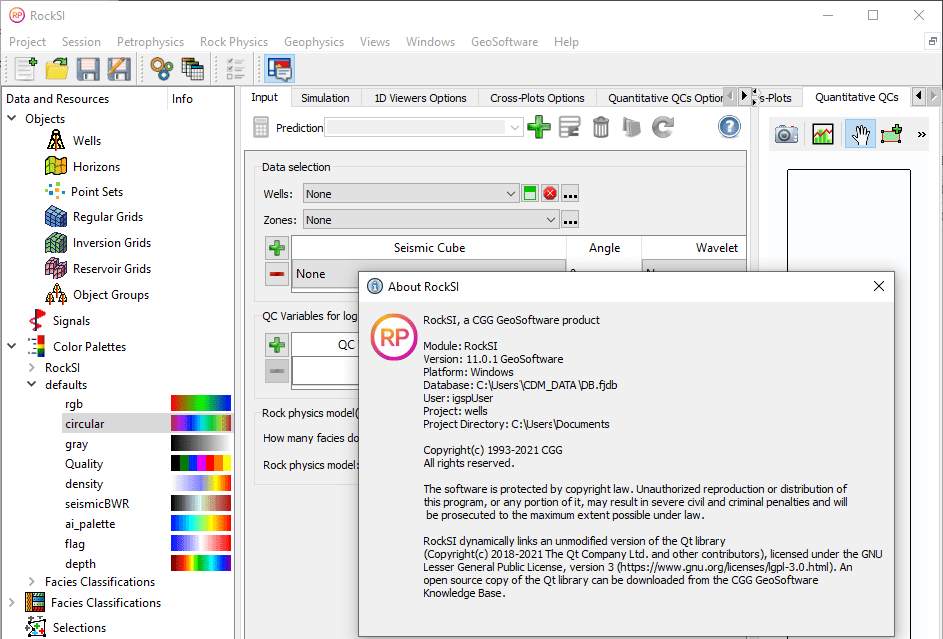This screenshot has width=943, height=639.
Task: Open the GeoSoftware menu
Action: [x=504, y=41]
